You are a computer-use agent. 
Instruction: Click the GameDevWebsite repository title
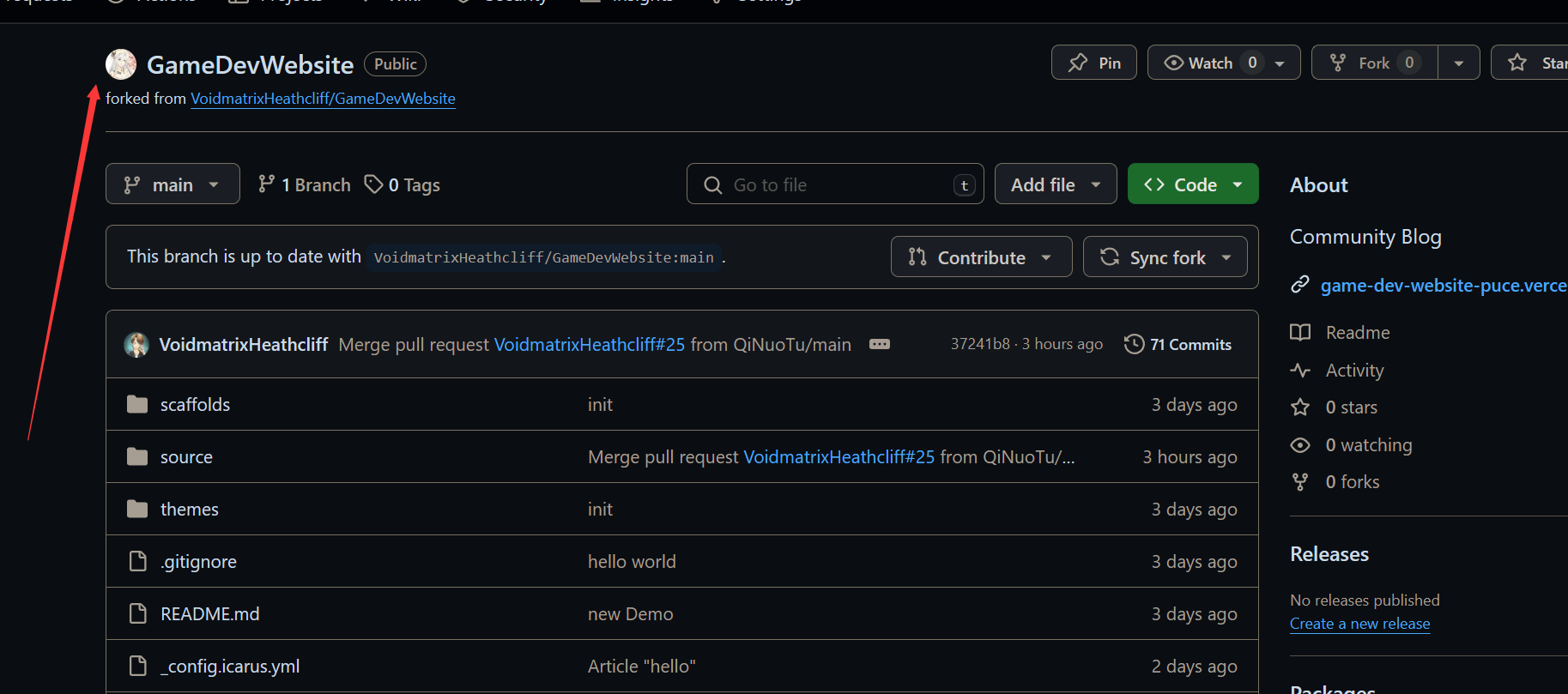250,64
